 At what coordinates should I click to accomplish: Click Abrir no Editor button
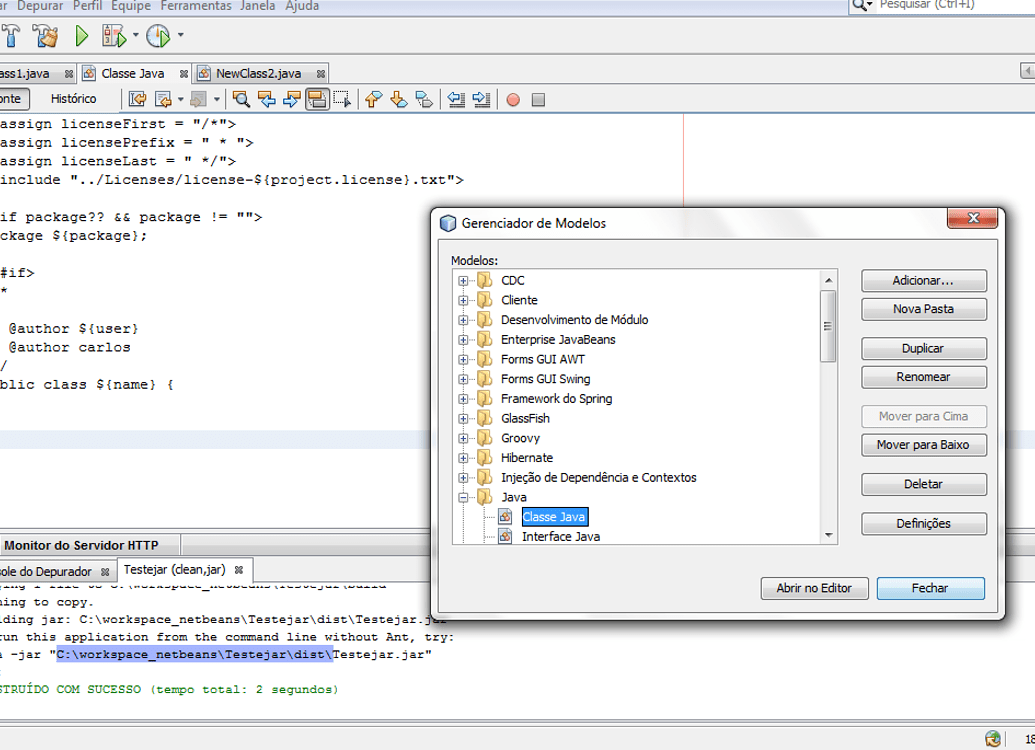(x=814, y=588)
